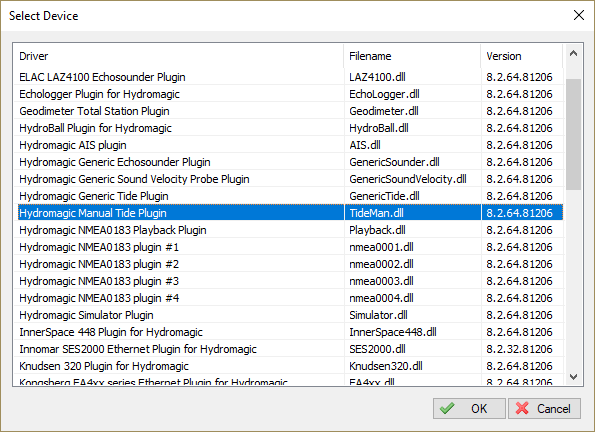Select Hydromagic NMEA0183 plugin #1
Viewport: 595px width, 432px height.
point(99,247)
